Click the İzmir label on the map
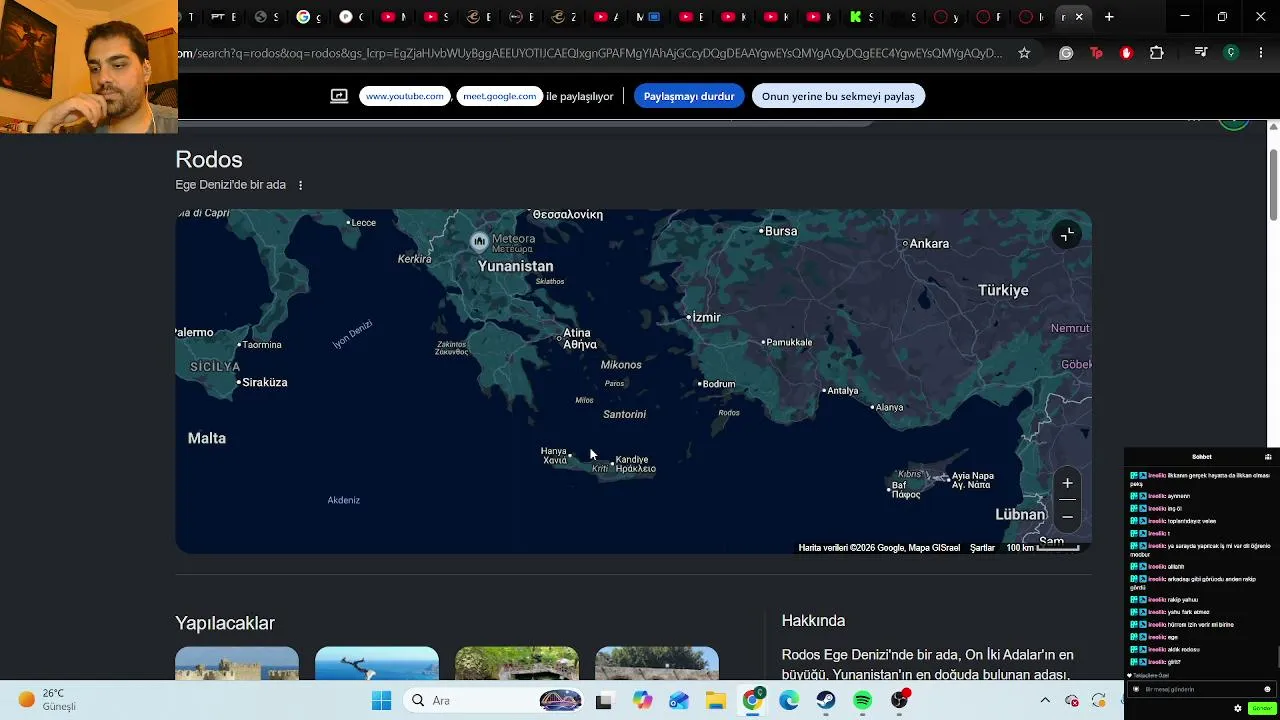Viewport: 1280px width, 720px height. pyautogui.click(x=706, y=317)
